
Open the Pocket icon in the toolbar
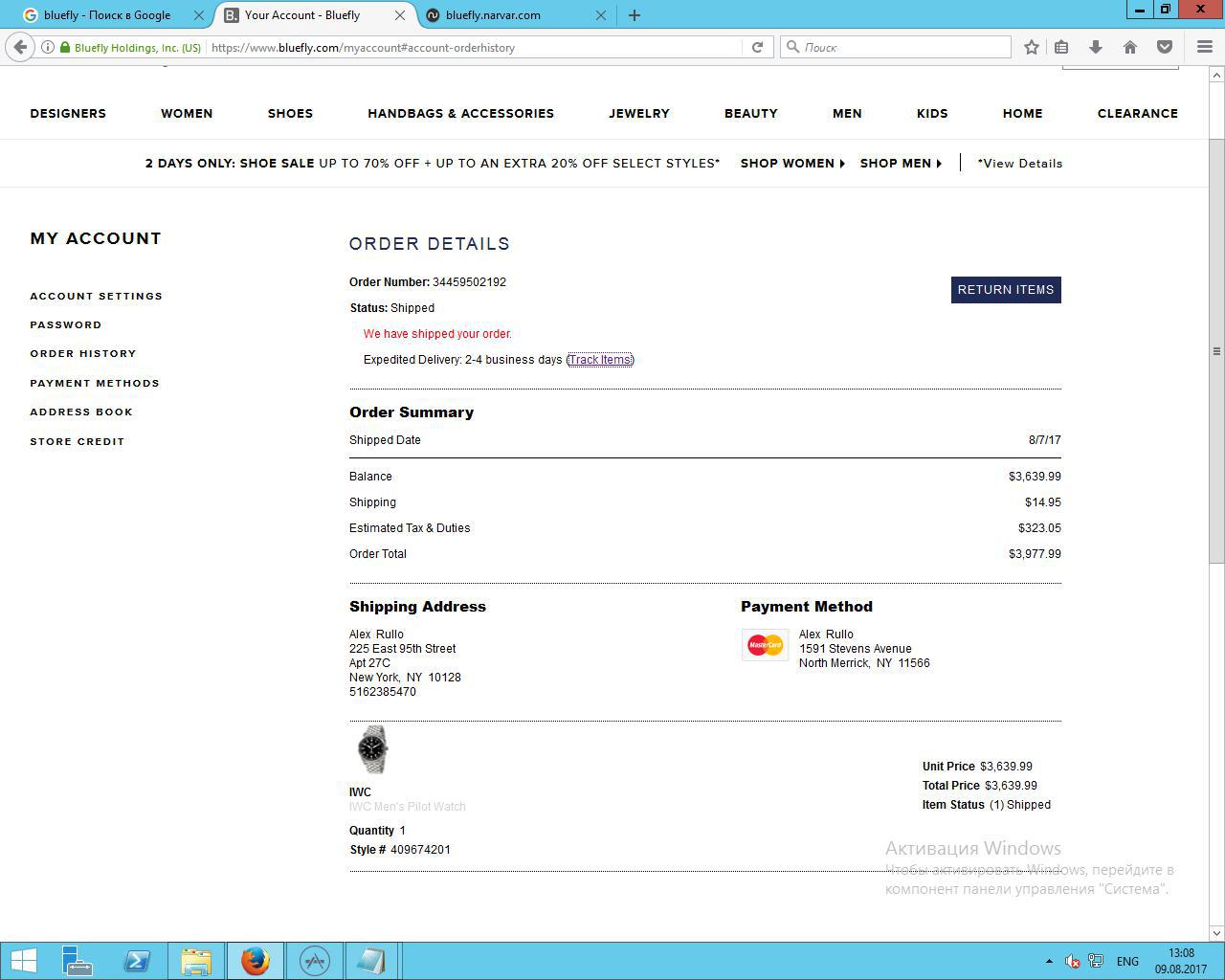point(1165,47)
